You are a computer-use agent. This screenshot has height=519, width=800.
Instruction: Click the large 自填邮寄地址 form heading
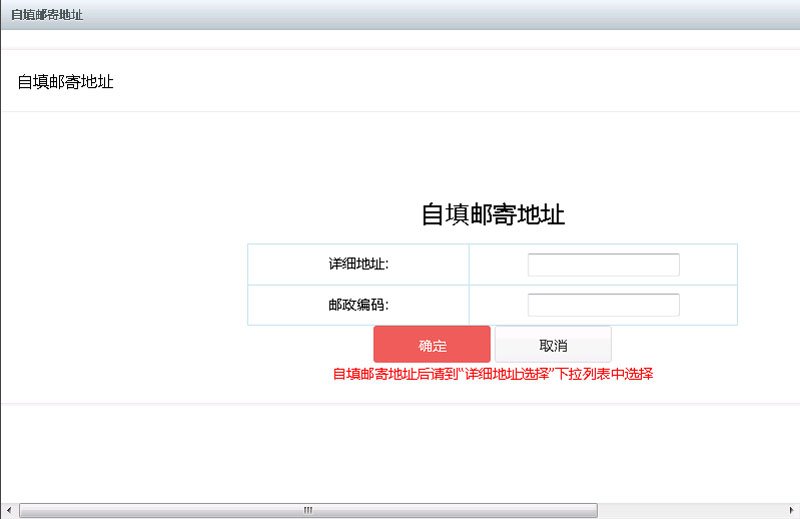pyautogui.click(x=493, y=214)
